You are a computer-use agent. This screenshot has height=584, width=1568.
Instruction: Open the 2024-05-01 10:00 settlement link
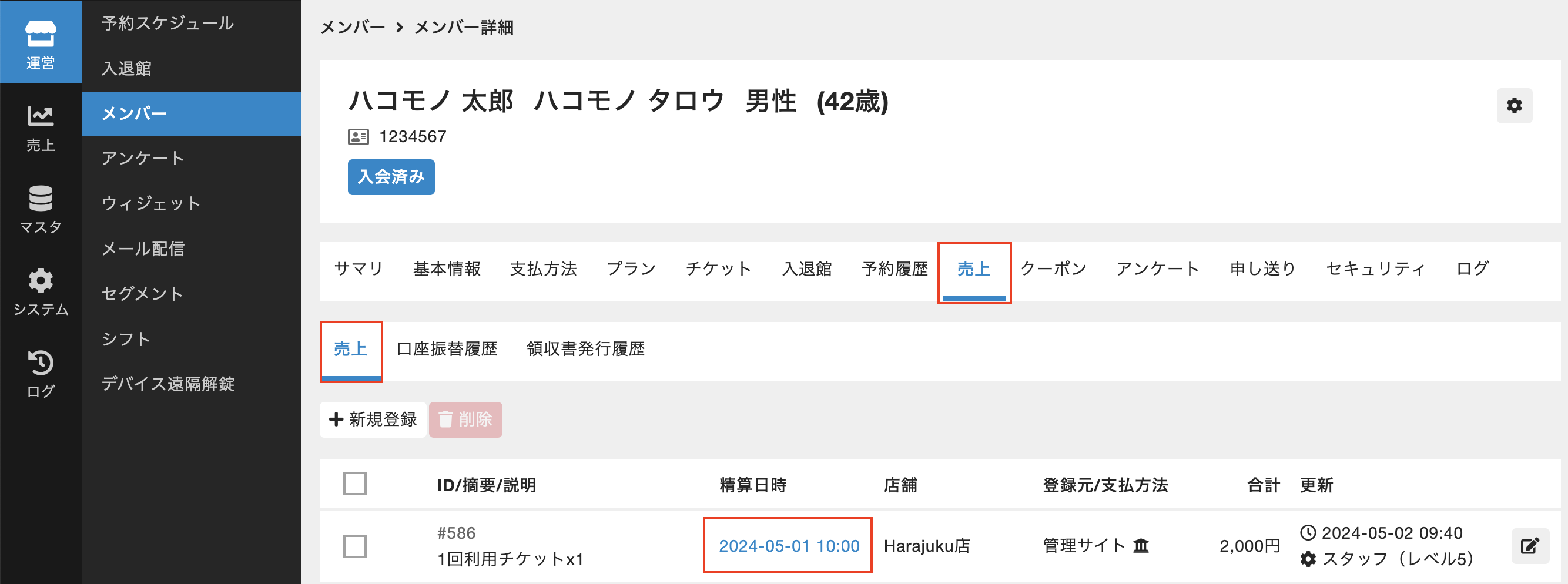coord(788,546)
